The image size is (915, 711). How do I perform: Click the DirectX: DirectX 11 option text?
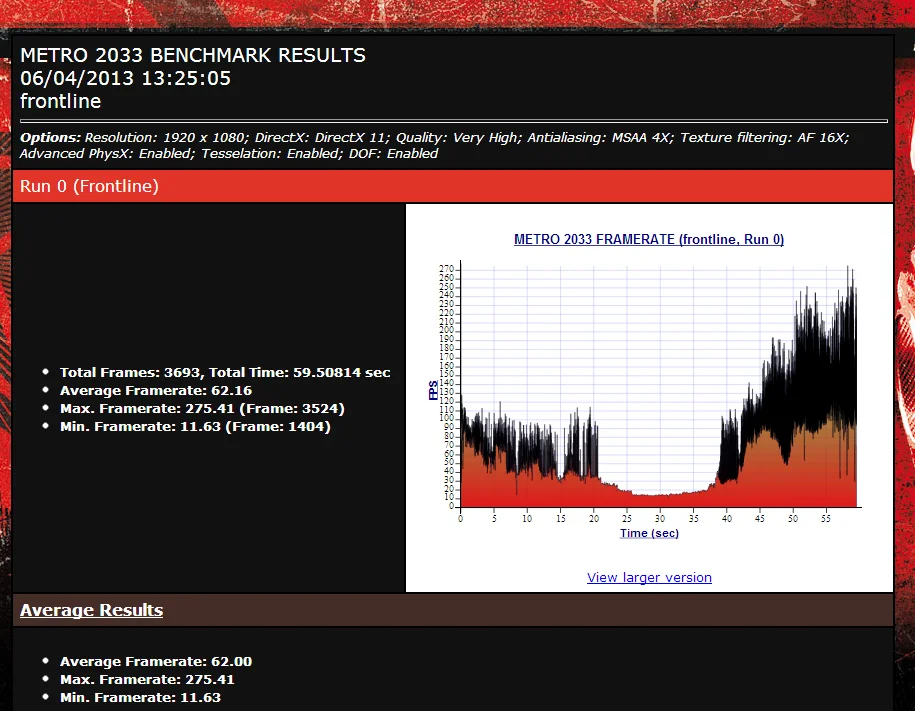[x=323, y=138]
